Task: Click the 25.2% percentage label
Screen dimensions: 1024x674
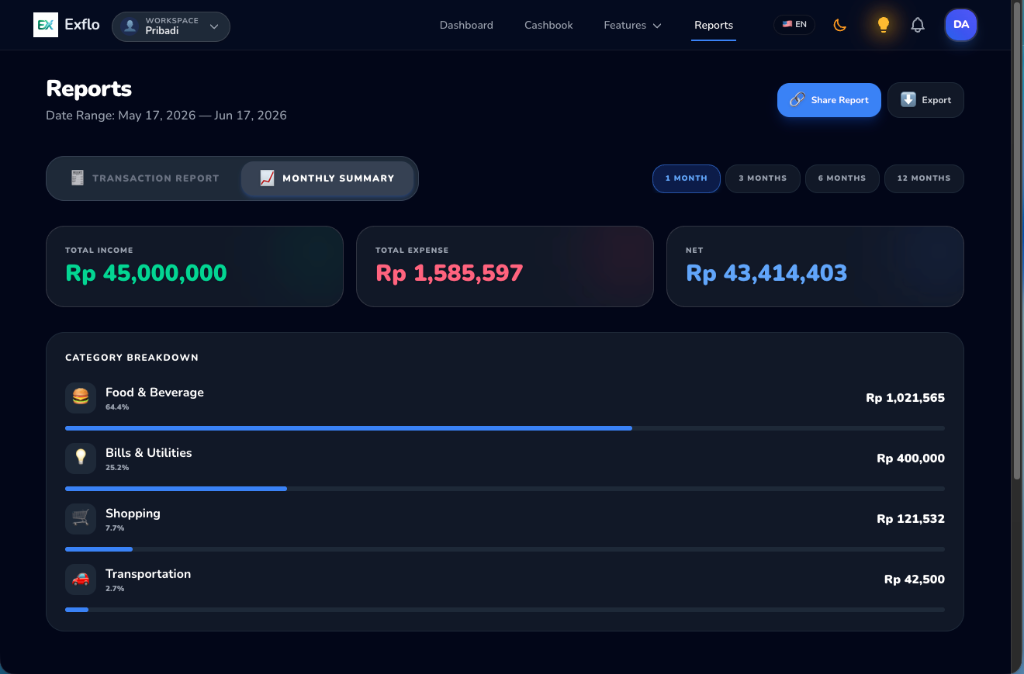Action: [x=117, y=468]
